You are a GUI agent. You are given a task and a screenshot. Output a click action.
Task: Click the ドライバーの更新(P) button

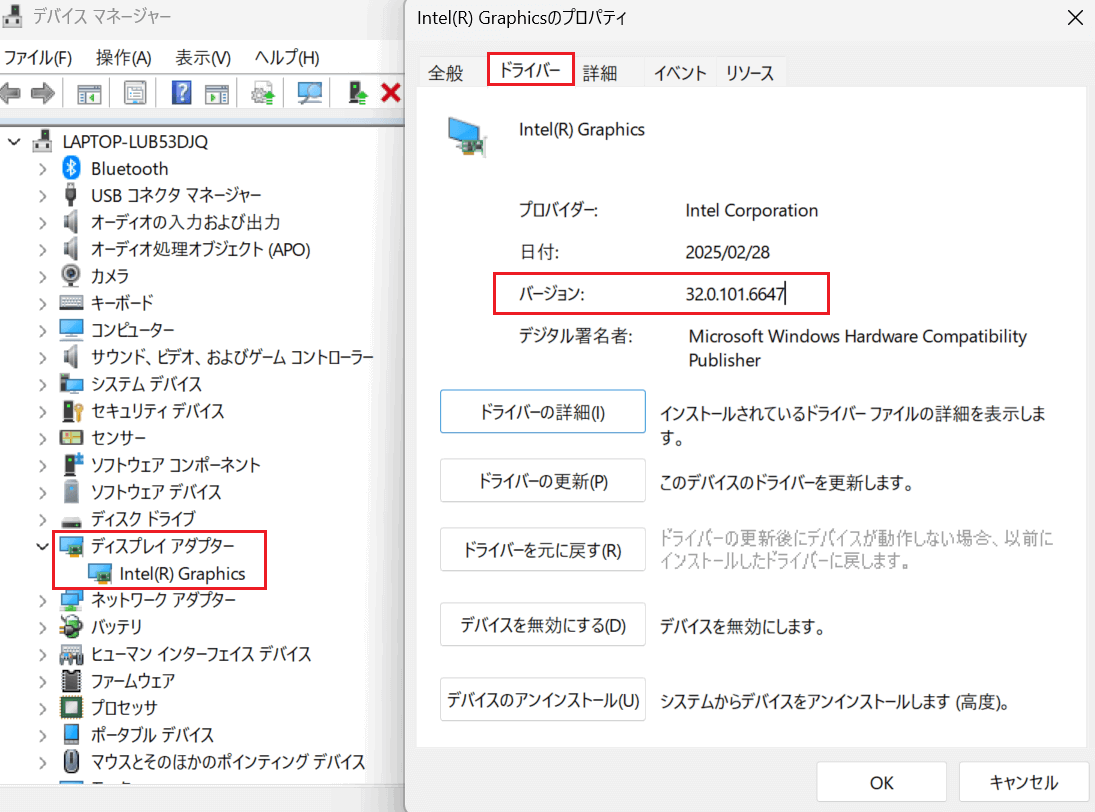click(x=543, y=481)
